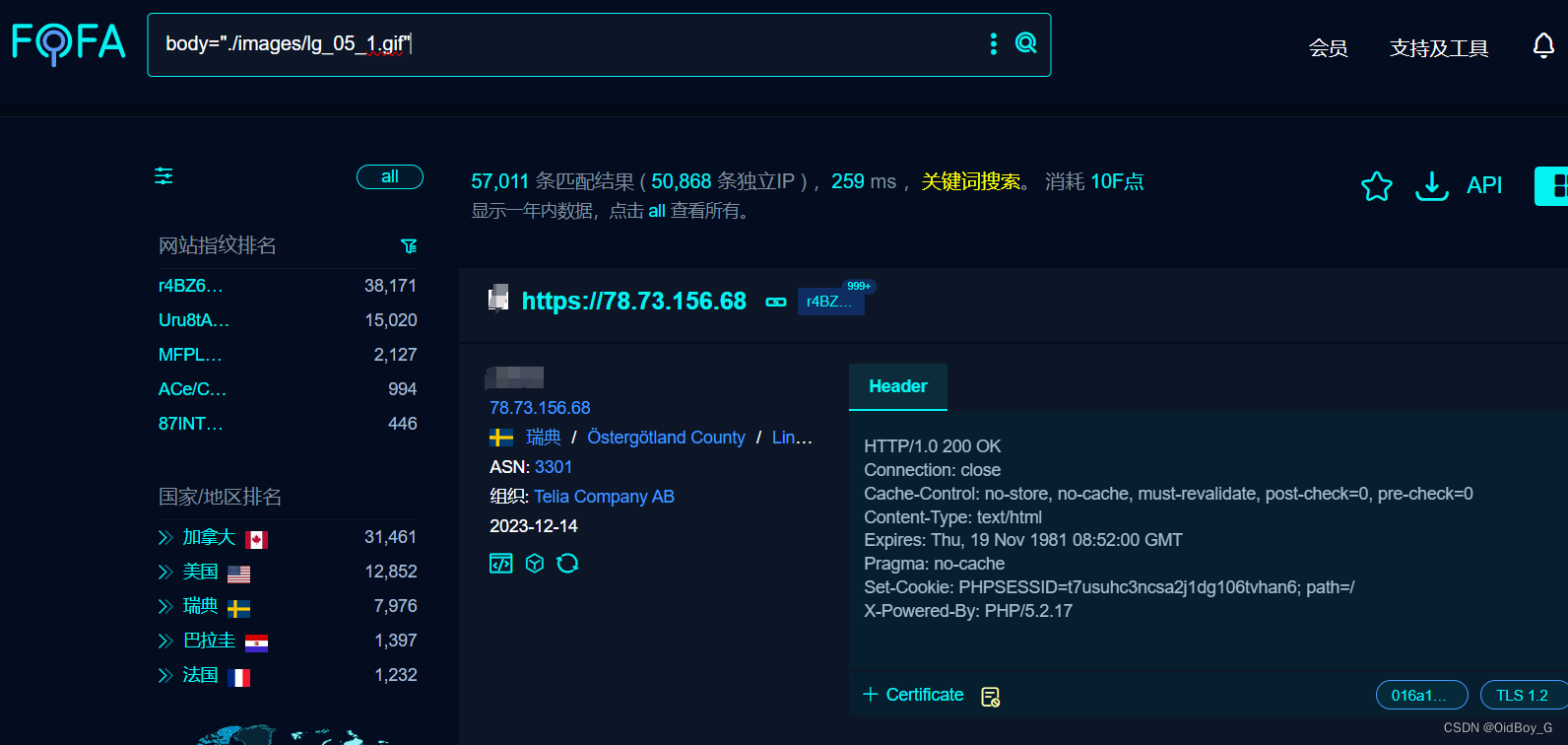
Task: Click the Canada flag icon
Action: [x=256, y=539]
